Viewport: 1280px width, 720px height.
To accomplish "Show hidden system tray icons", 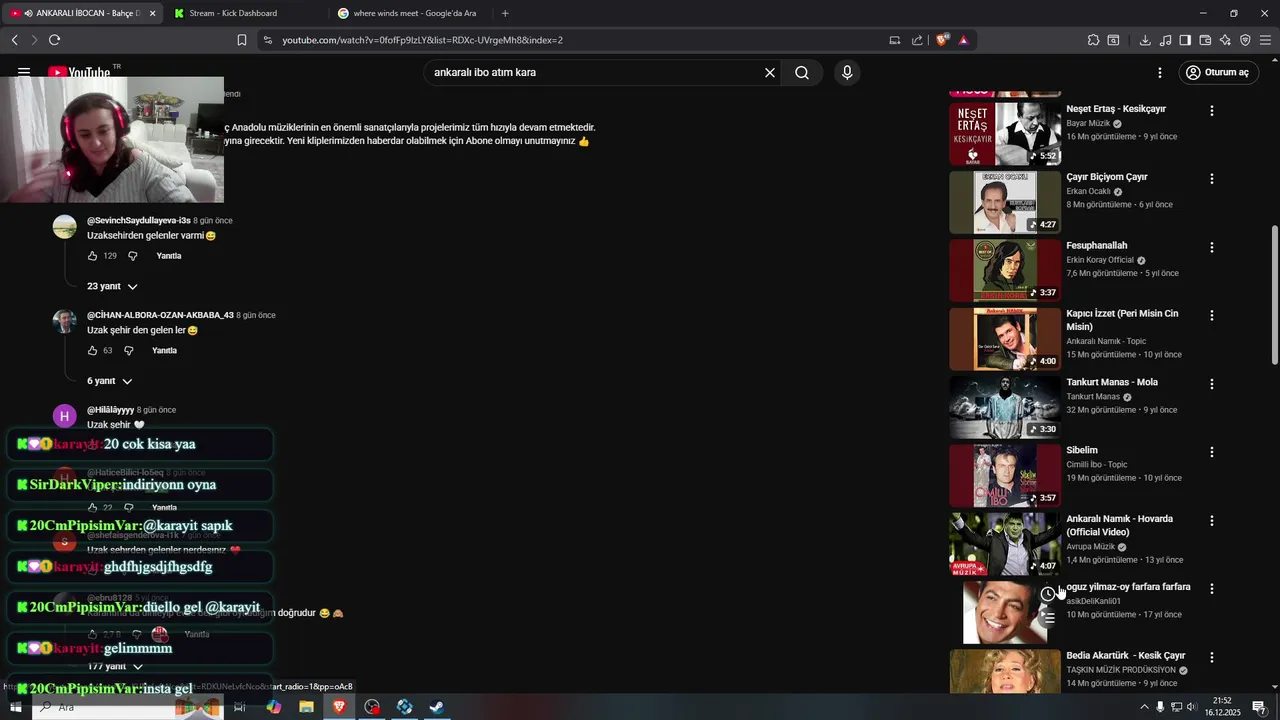I will tap(1144, 707).
